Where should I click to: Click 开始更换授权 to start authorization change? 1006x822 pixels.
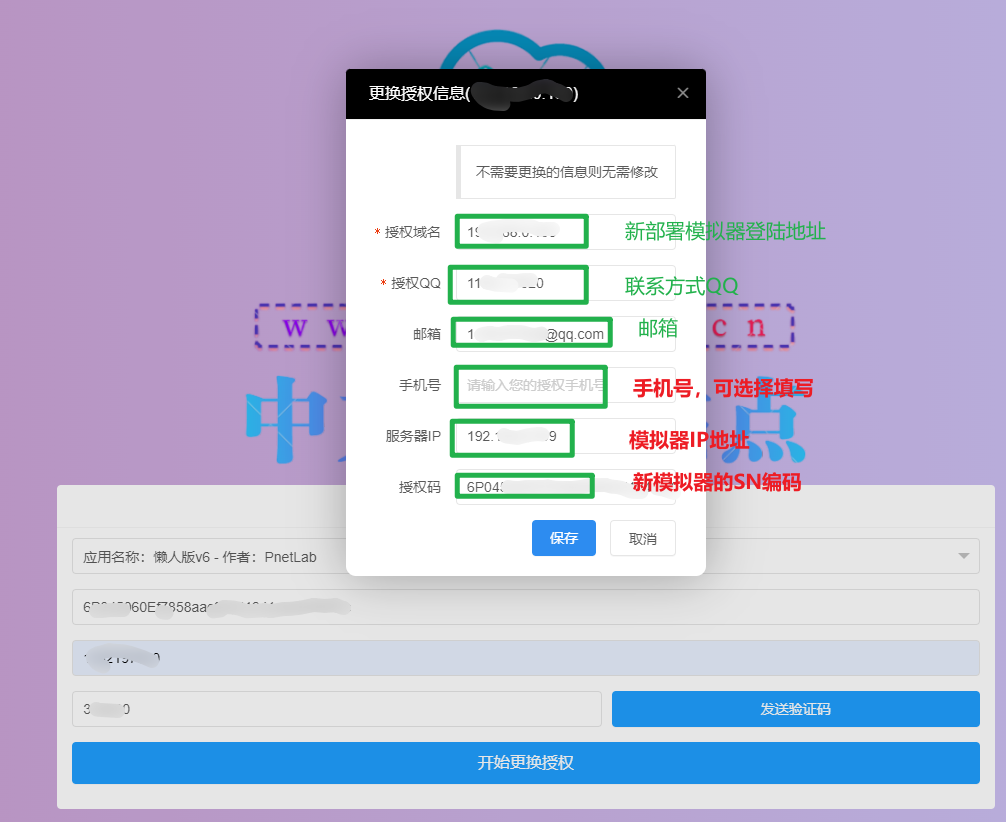(x=527, y=763)
